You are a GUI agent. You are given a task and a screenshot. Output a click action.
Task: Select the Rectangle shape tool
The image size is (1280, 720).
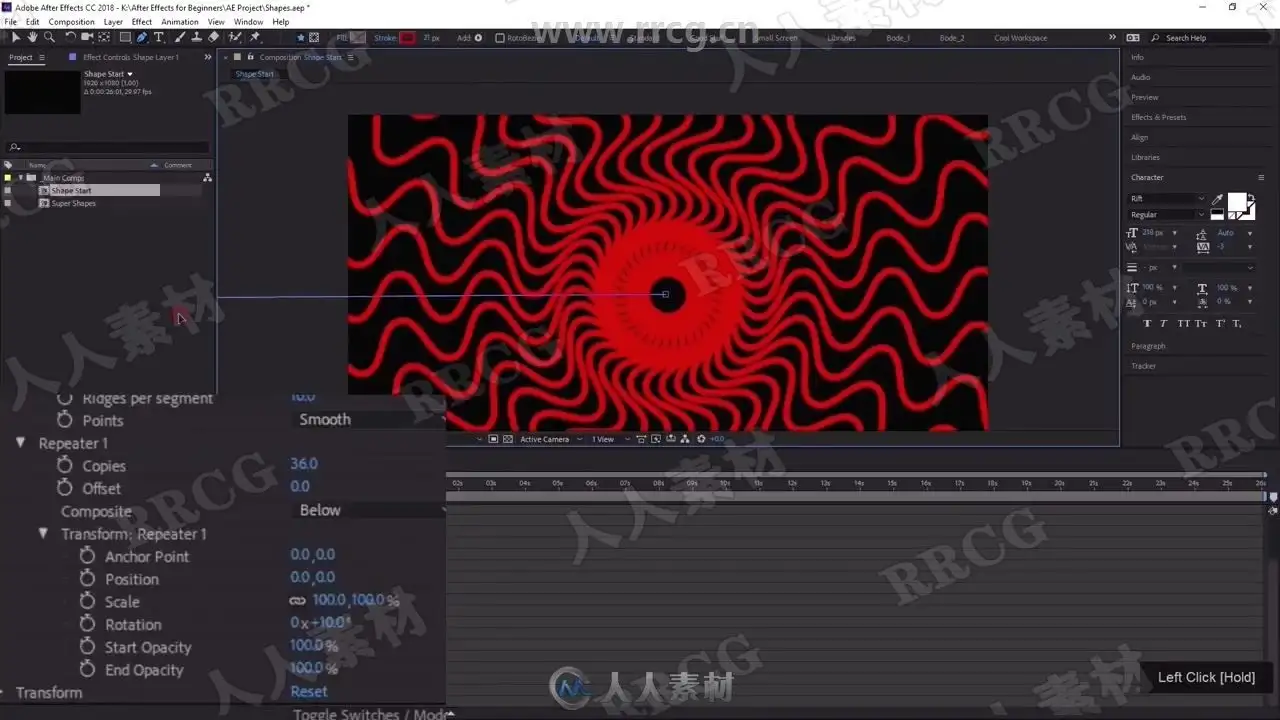pos(125,38)
